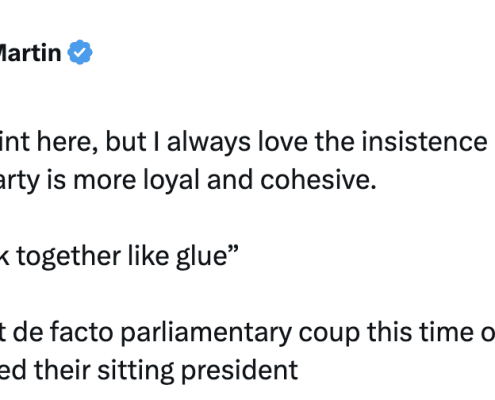
Task: Click the word 'sitting' in last line
Action: click(x=136, y=371)
